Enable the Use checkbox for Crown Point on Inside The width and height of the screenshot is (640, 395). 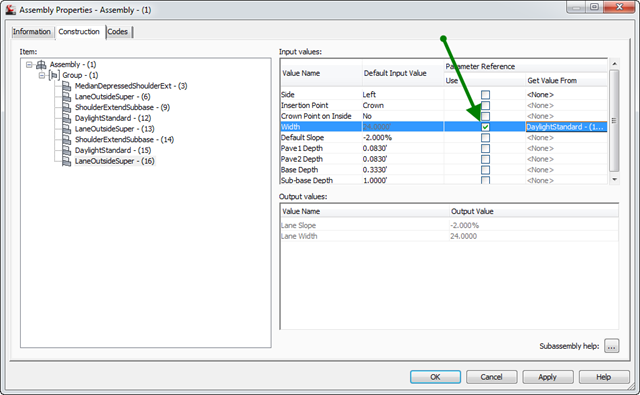click(x=485, y=116)
